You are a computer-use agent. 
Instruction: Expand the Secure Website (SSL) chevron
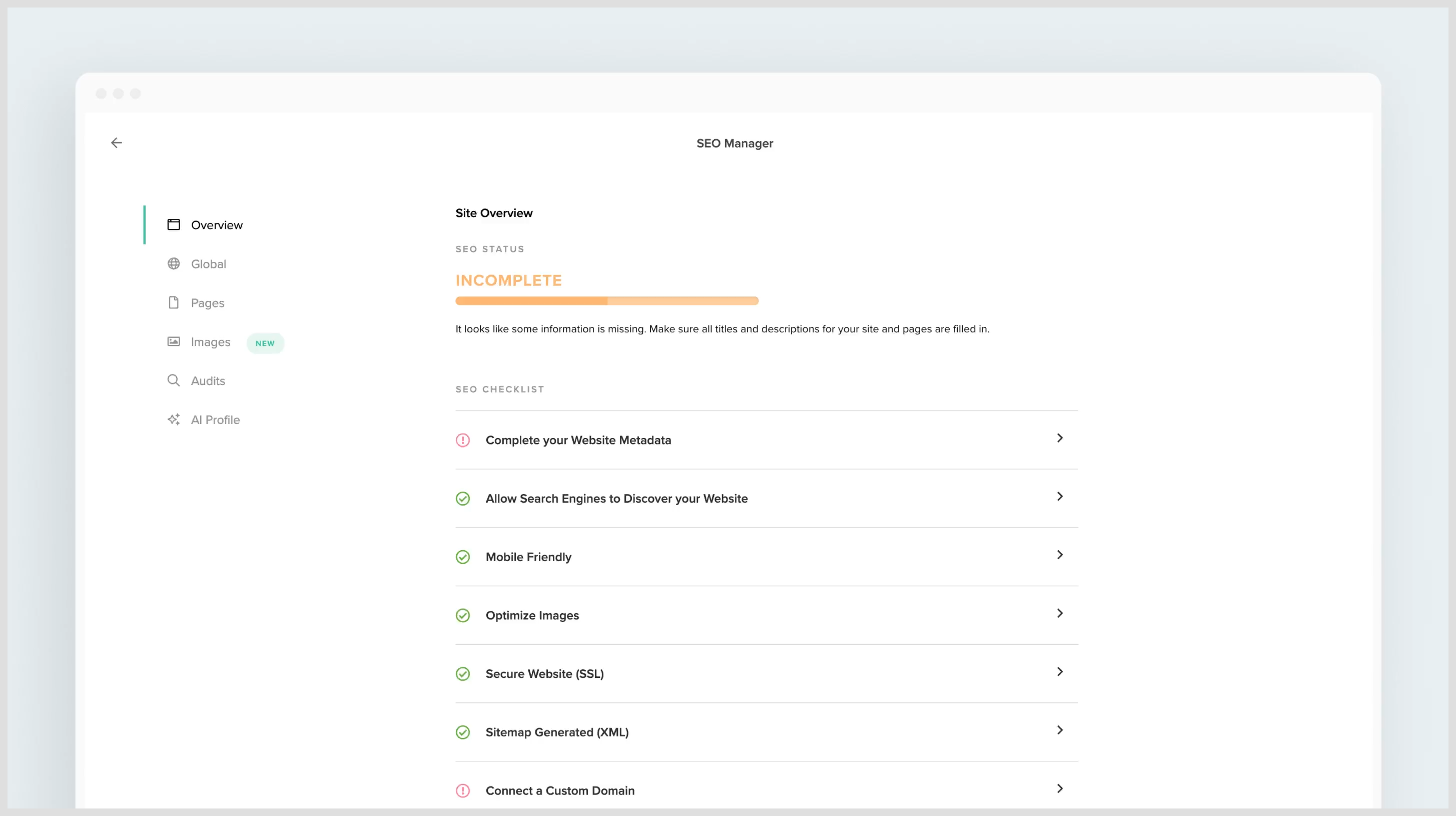tap(1060, 672)
